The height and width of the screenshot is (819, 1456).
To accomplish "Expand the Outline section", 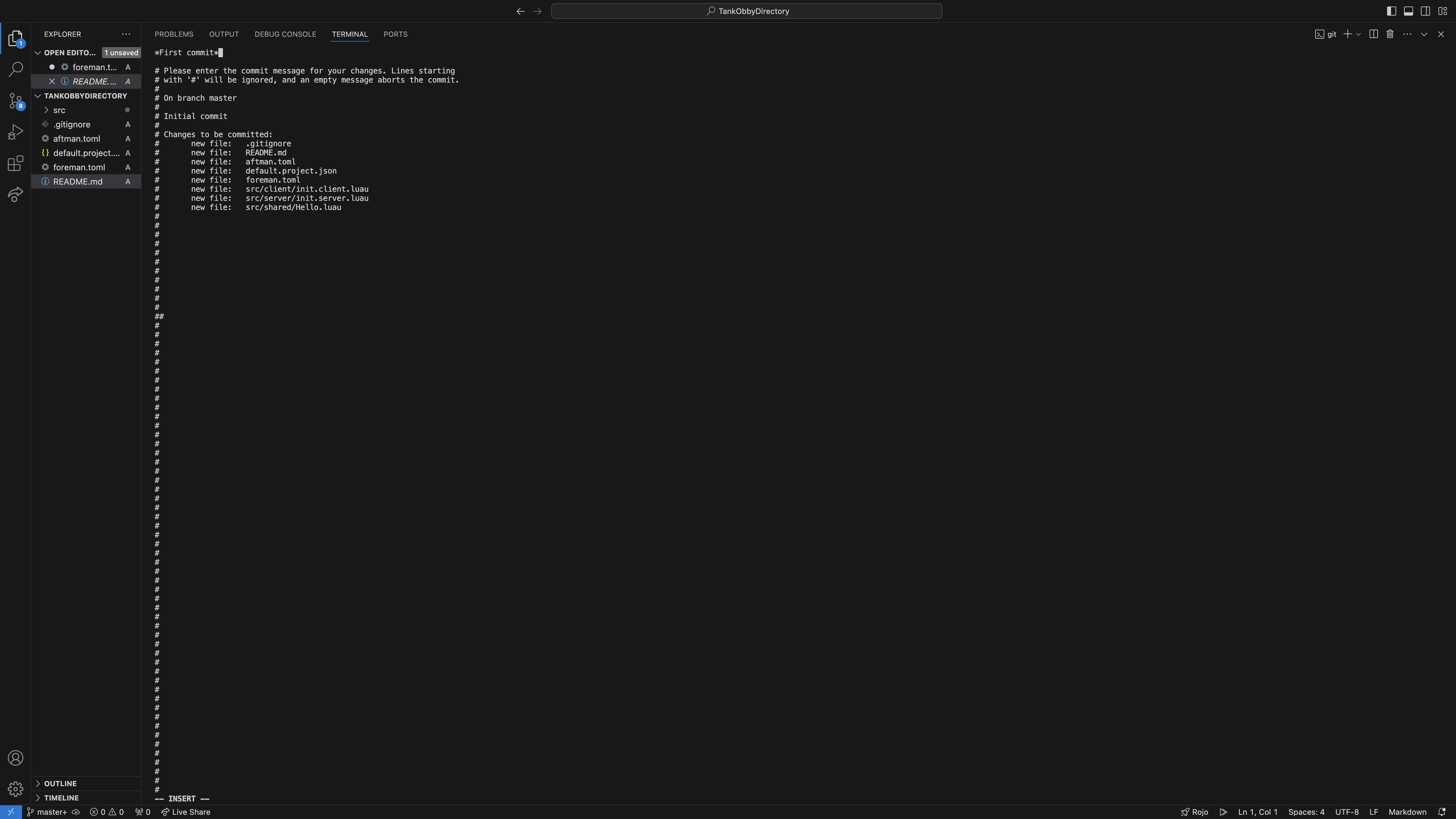I will 60,783.
